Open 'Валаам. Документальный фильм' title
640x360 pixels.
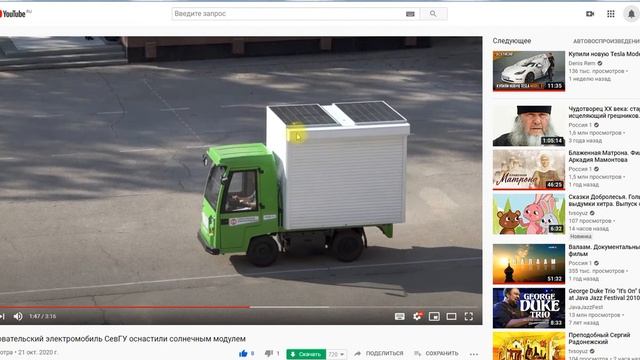tap(604, 250)
